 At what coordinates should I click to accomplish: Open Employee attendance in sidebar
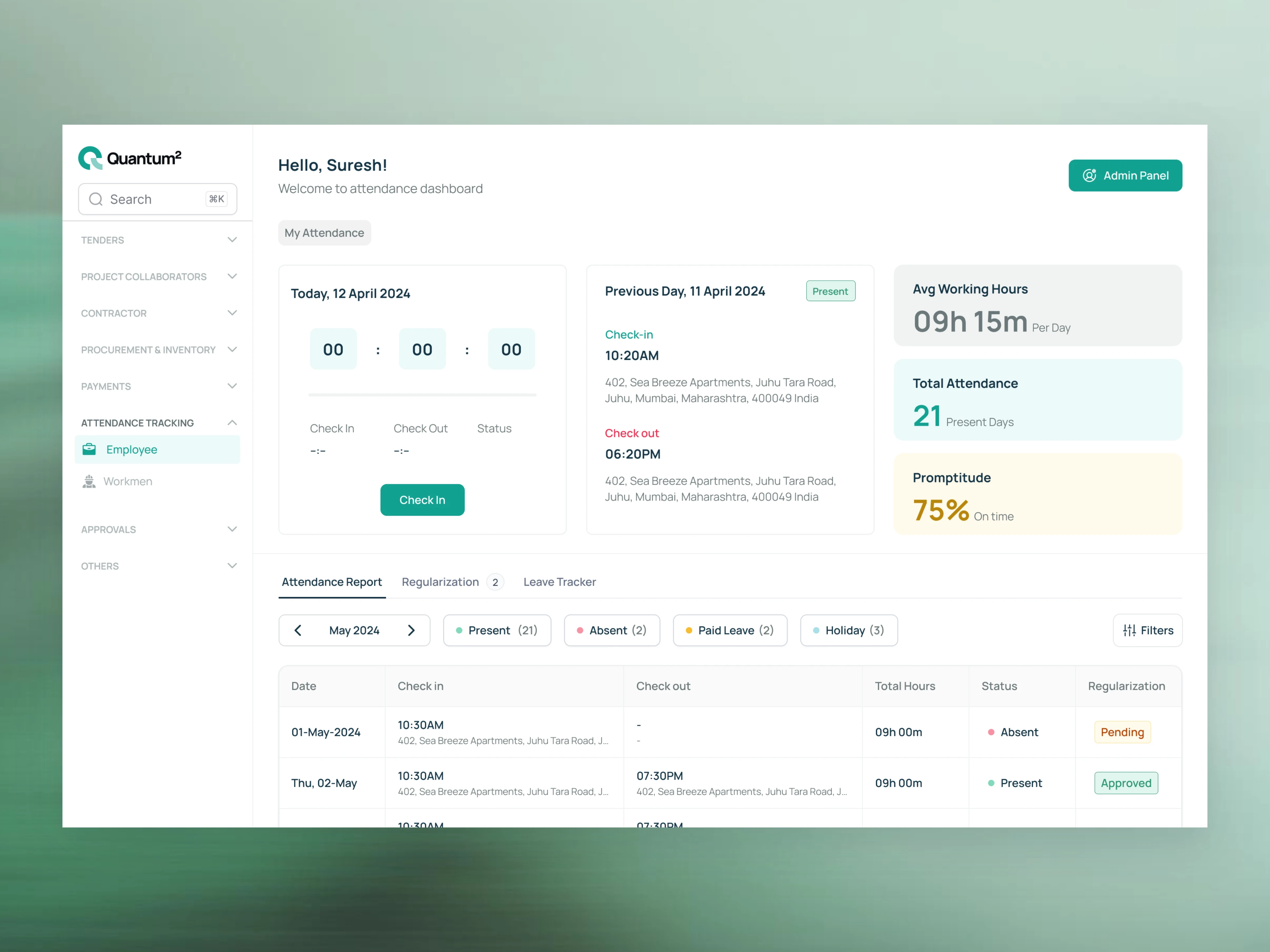click(x=157, y=449)
